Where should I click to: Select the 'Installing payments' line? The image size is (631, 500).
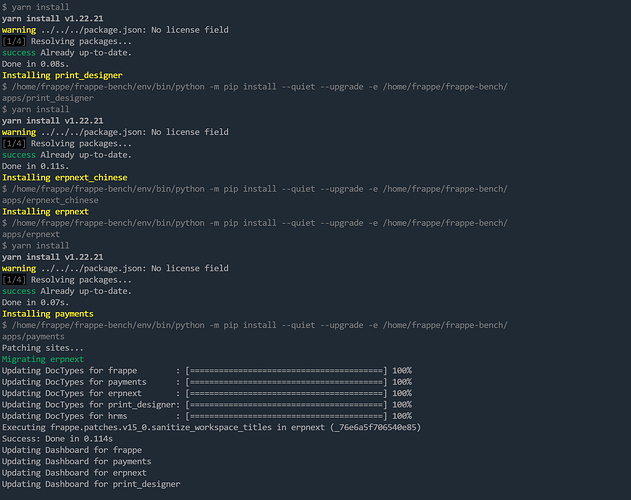(48, 314)
